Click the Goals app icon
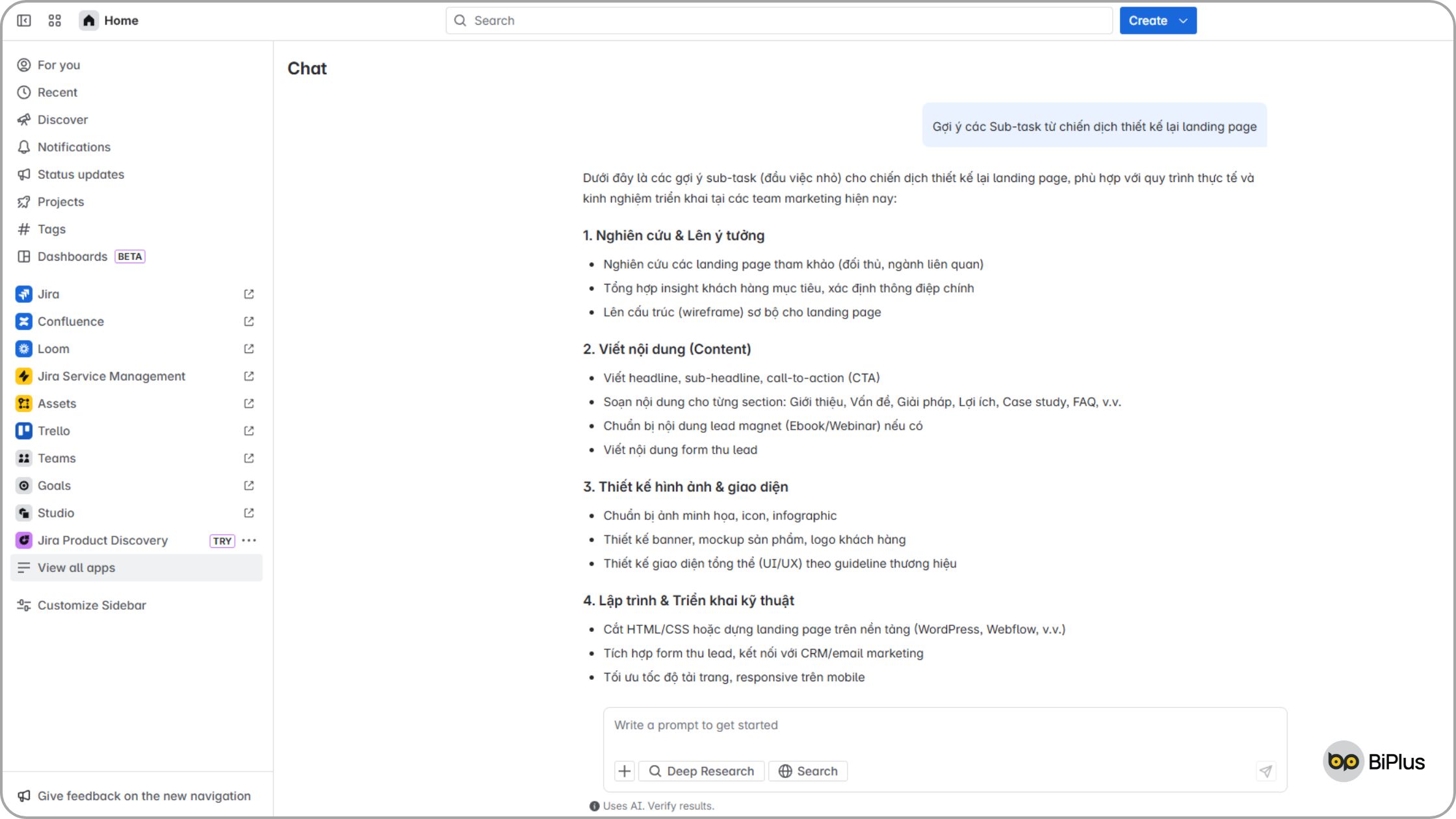This screenshot has height=819, width=1456. (x=24, y=485)
